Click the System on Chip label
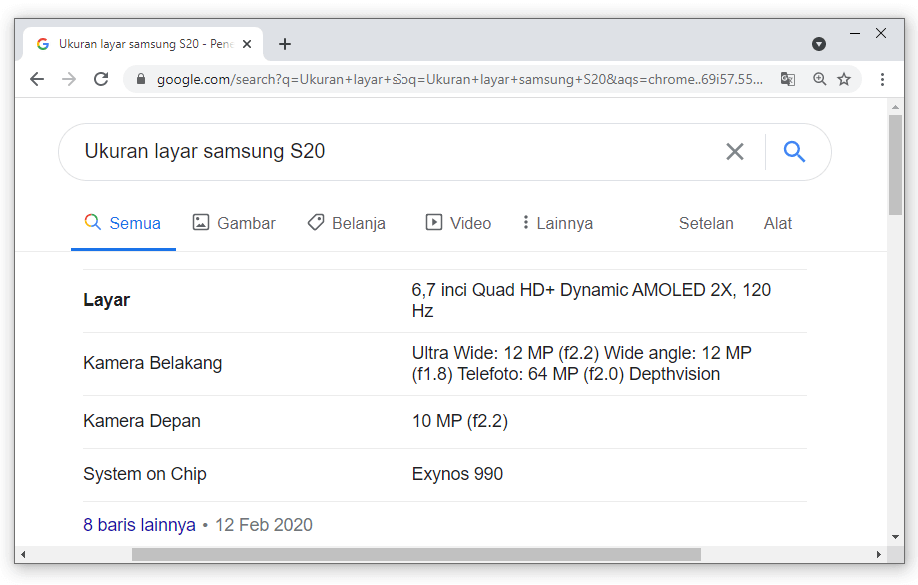This screenshot has width=918, height=585. [x=145, y=474]
